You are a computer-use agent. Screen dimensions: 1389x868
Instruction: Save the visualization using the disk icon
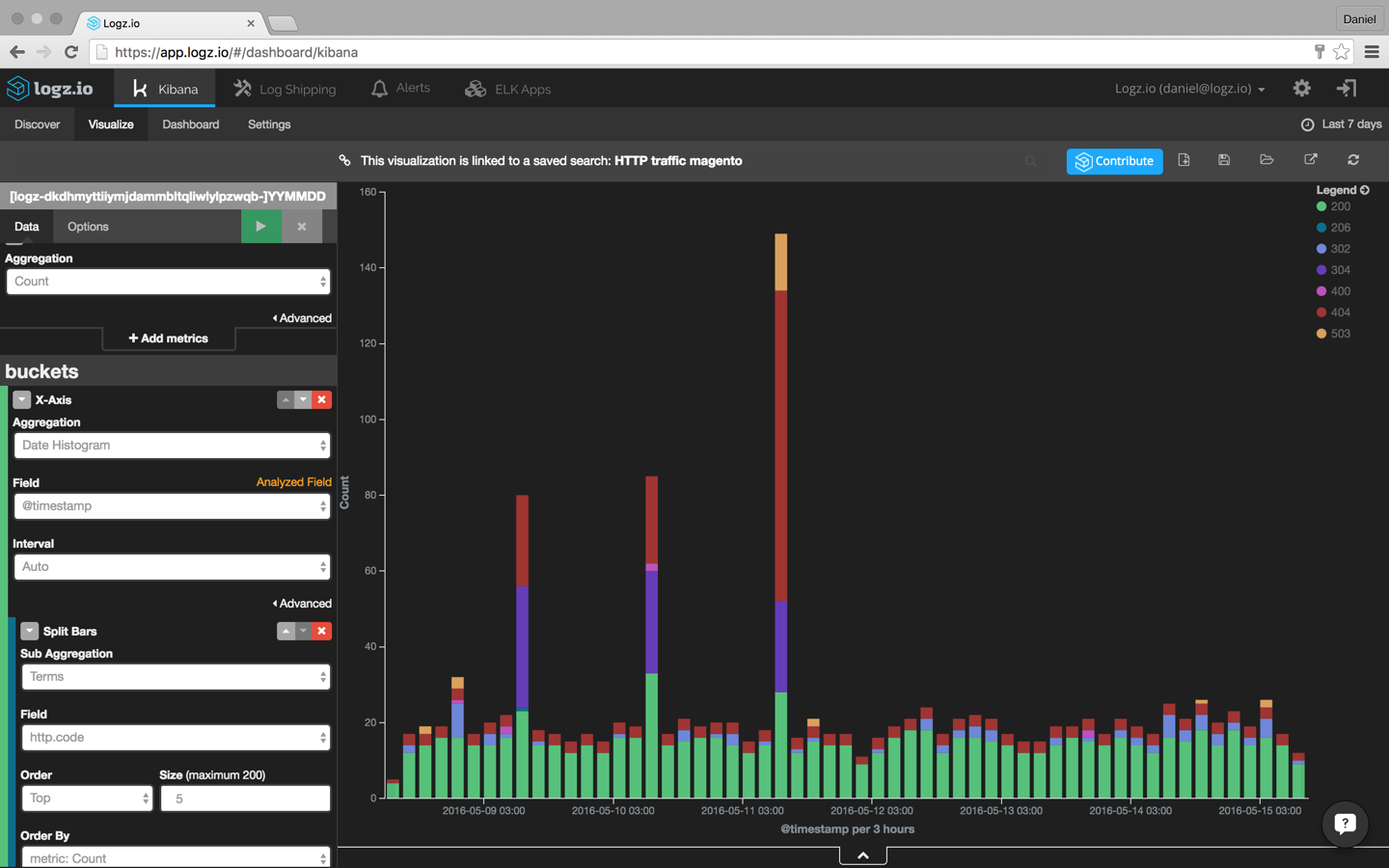click(1224, 159)
